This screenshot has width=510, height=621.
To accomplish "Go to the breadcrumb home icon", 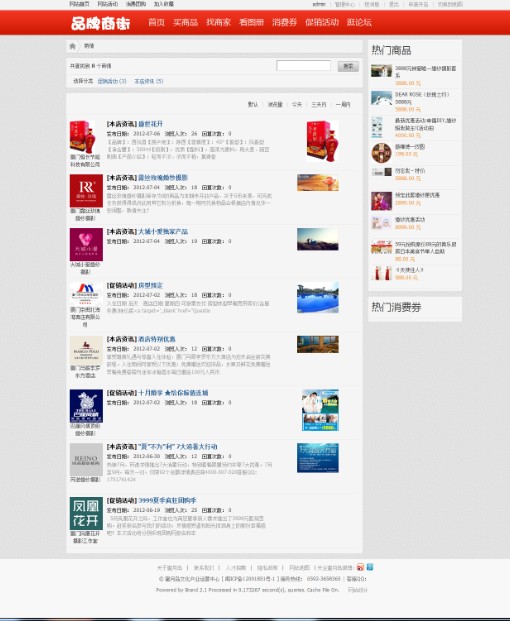I will coord(72,46).
